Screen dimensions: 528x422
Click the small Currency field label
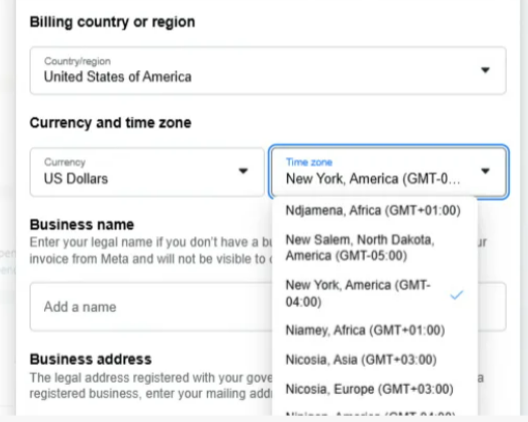(x=65, y=162)
